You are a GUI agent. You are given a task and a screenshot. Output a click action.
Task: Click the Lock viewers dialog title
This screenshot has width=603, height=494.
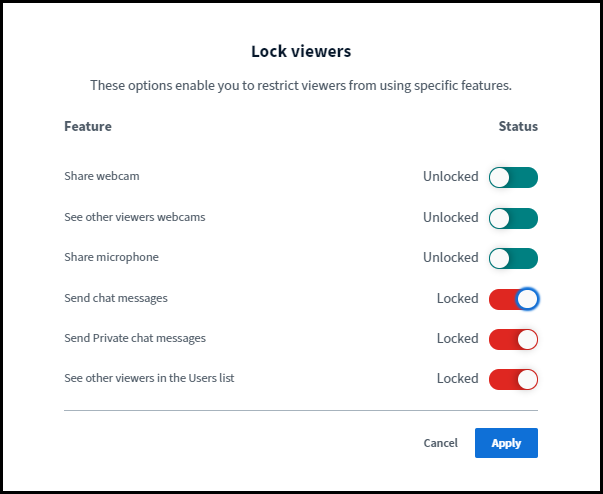pos(300,51)
